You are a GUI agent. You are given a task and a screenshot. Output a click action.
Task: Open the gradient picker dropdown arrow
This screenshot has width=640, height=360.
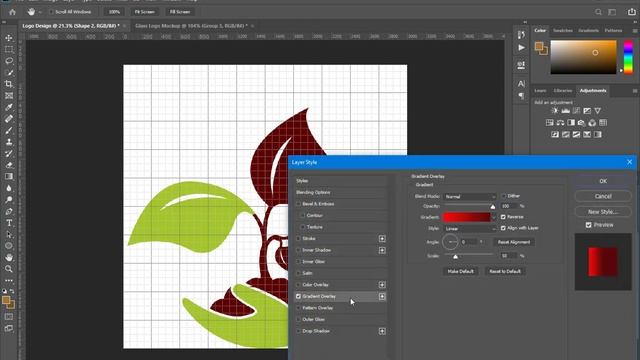click(494, 217)
